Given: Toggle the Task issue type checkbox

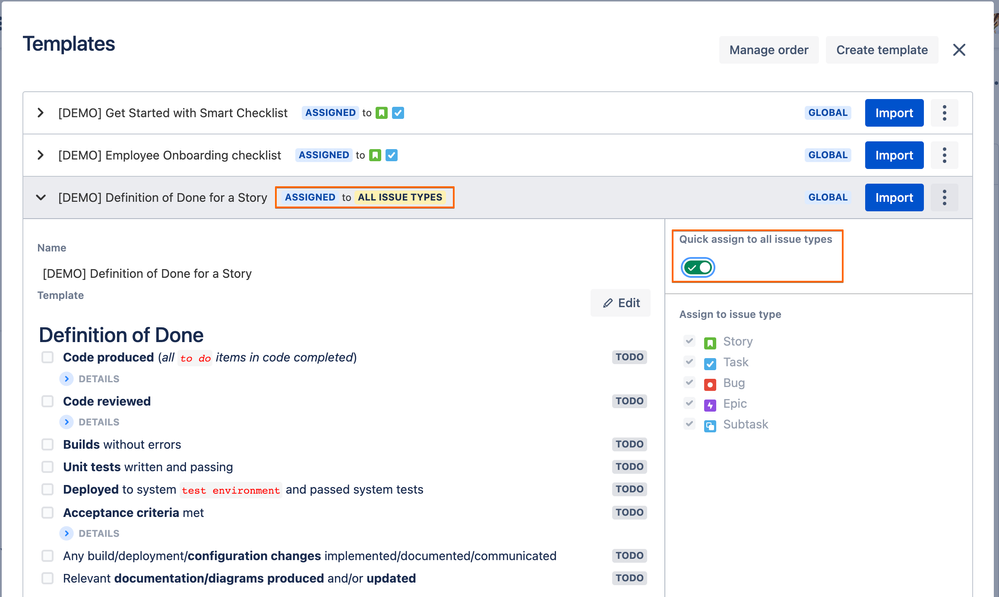Looking at the screenshot, I should (689, 362).
